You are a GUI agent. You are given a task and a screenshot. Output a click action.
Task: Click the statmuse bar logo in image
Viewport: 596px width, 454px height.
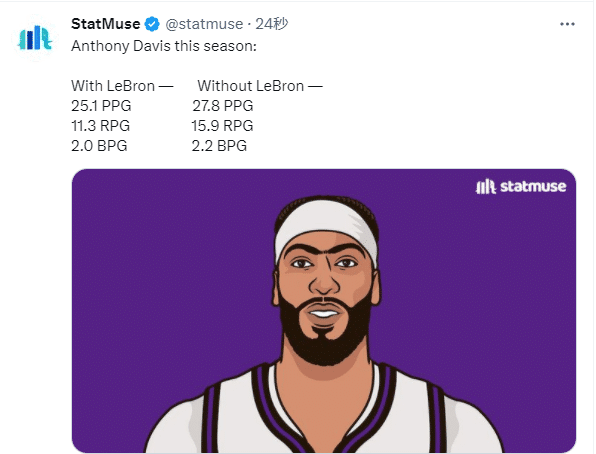pos(485,186)
